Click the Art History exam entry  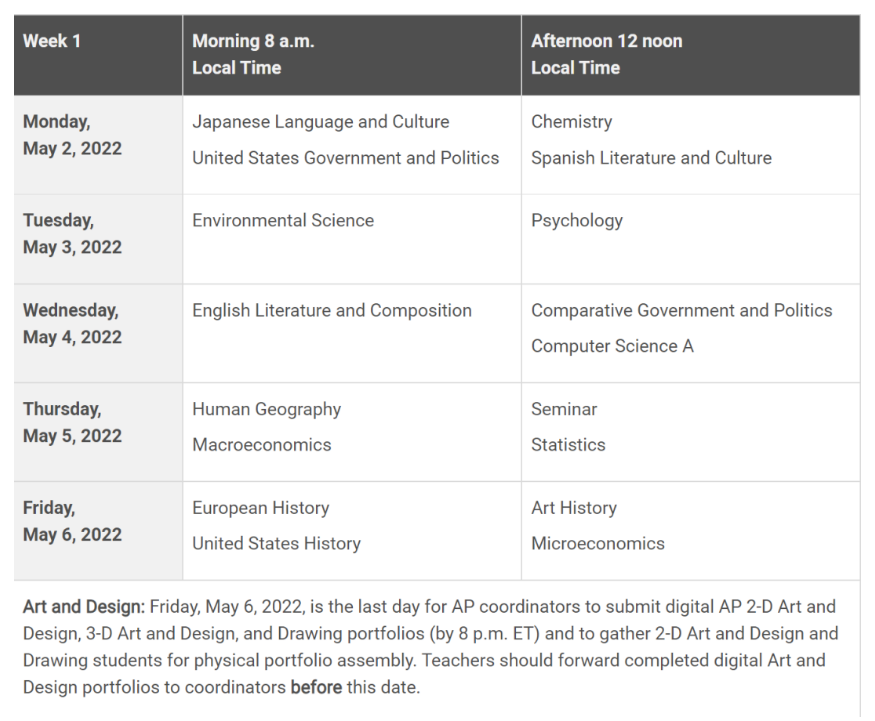point(574,508)
